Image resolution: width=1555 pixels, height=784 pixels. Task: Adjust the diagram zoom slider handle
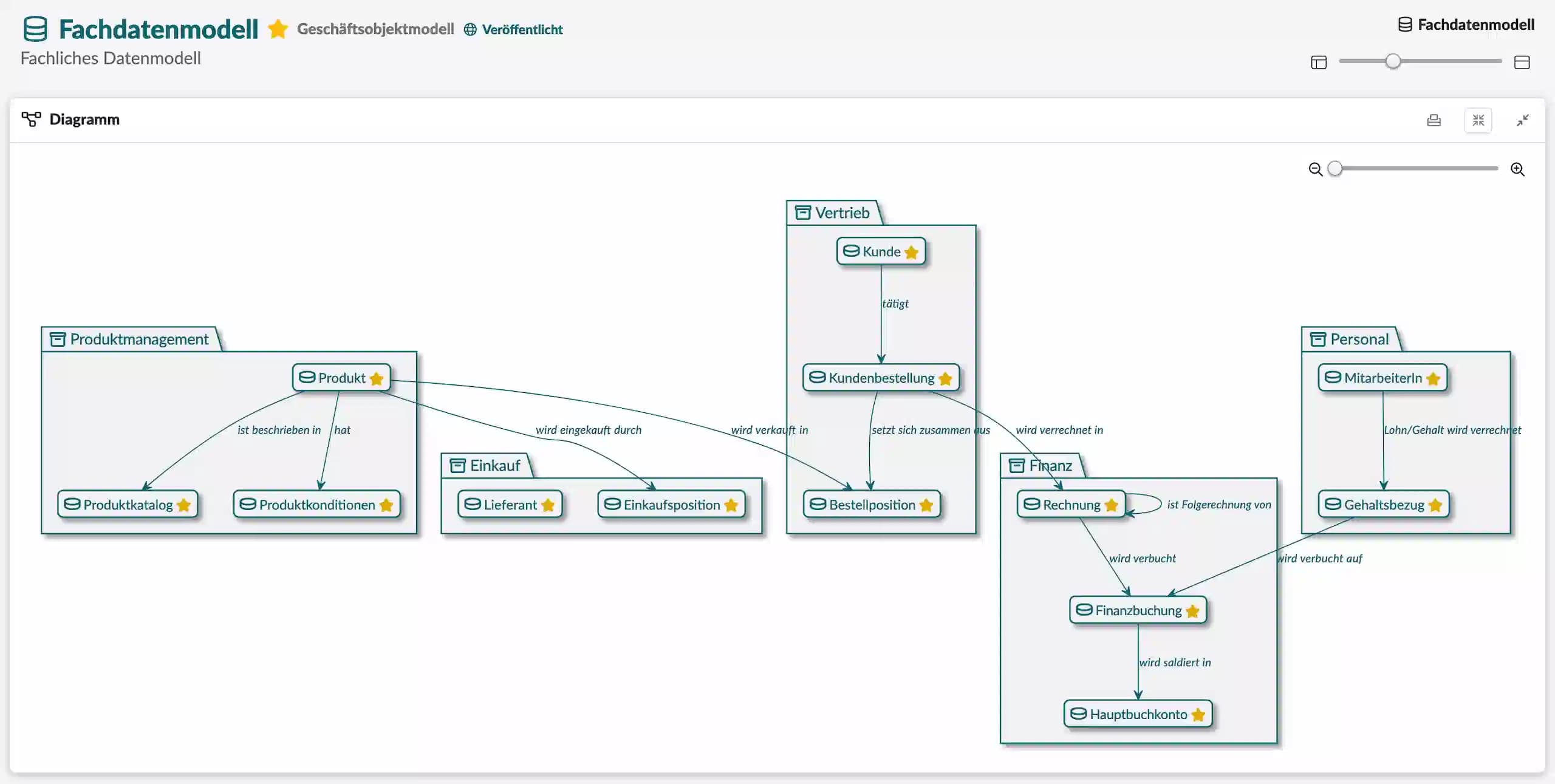click(x=1335, y=168)
